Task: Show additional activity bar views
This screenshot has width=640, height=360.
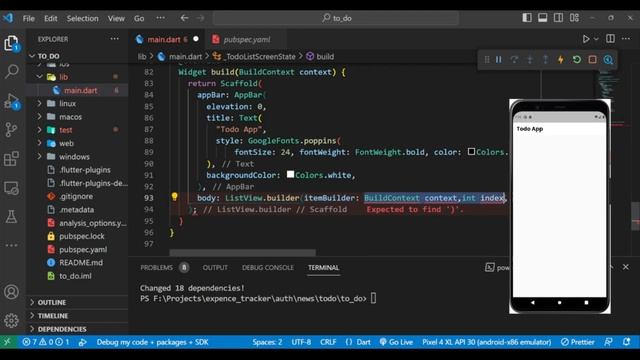Action: pyautogui.click(x=11, y=245)
